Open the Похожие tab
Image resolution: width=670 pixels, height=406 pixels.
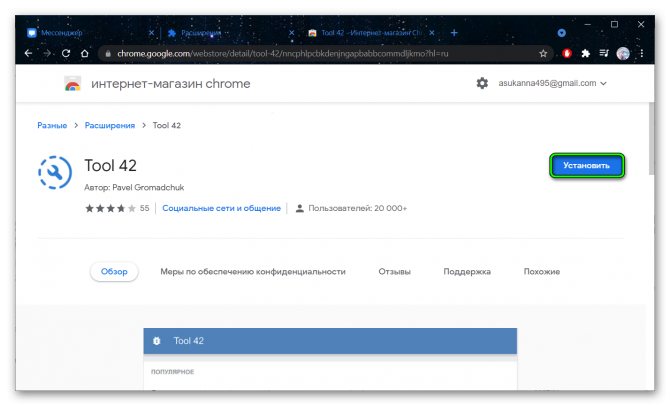(x=542, y=271)
